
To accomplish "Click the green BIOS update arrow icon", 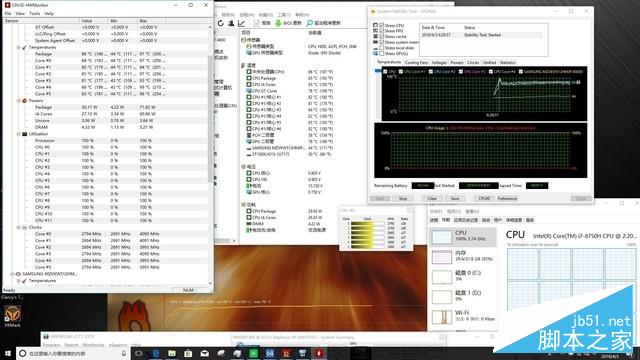I will pyautogui.click(x=278, y=23).
